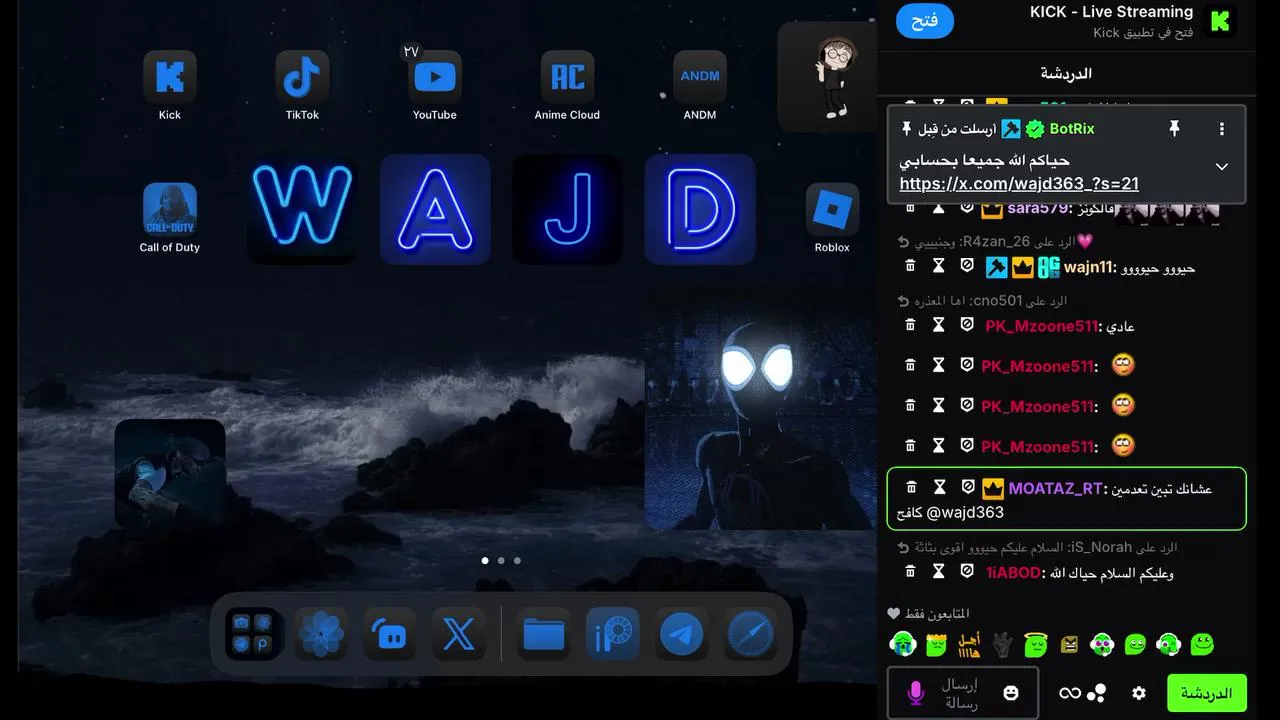Ban wajn11 using the shield icon

coord(967,266)
